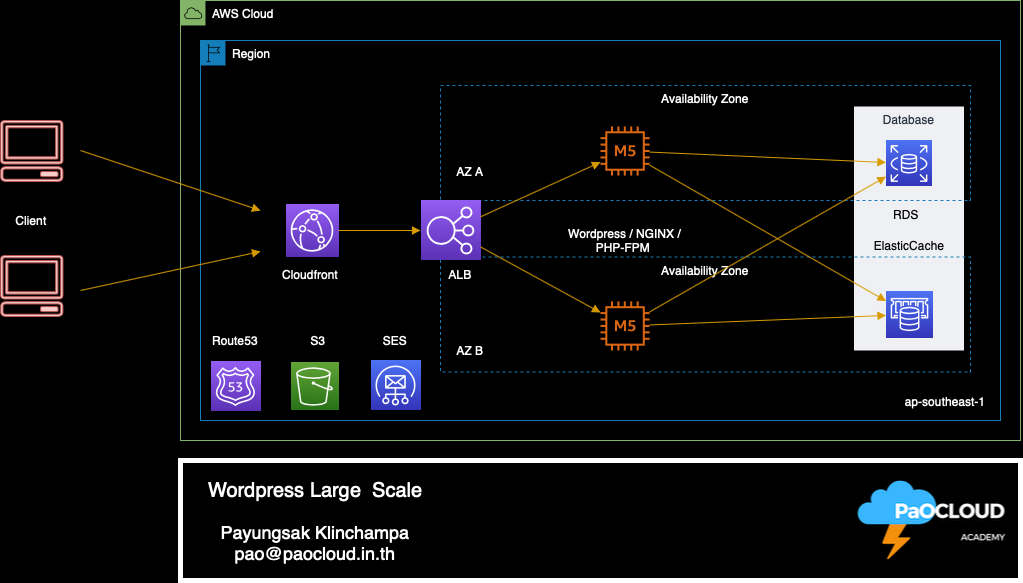Click the lower "Availability Zone" label
This screenshot has width=1023, height=583.
(704, 271)
